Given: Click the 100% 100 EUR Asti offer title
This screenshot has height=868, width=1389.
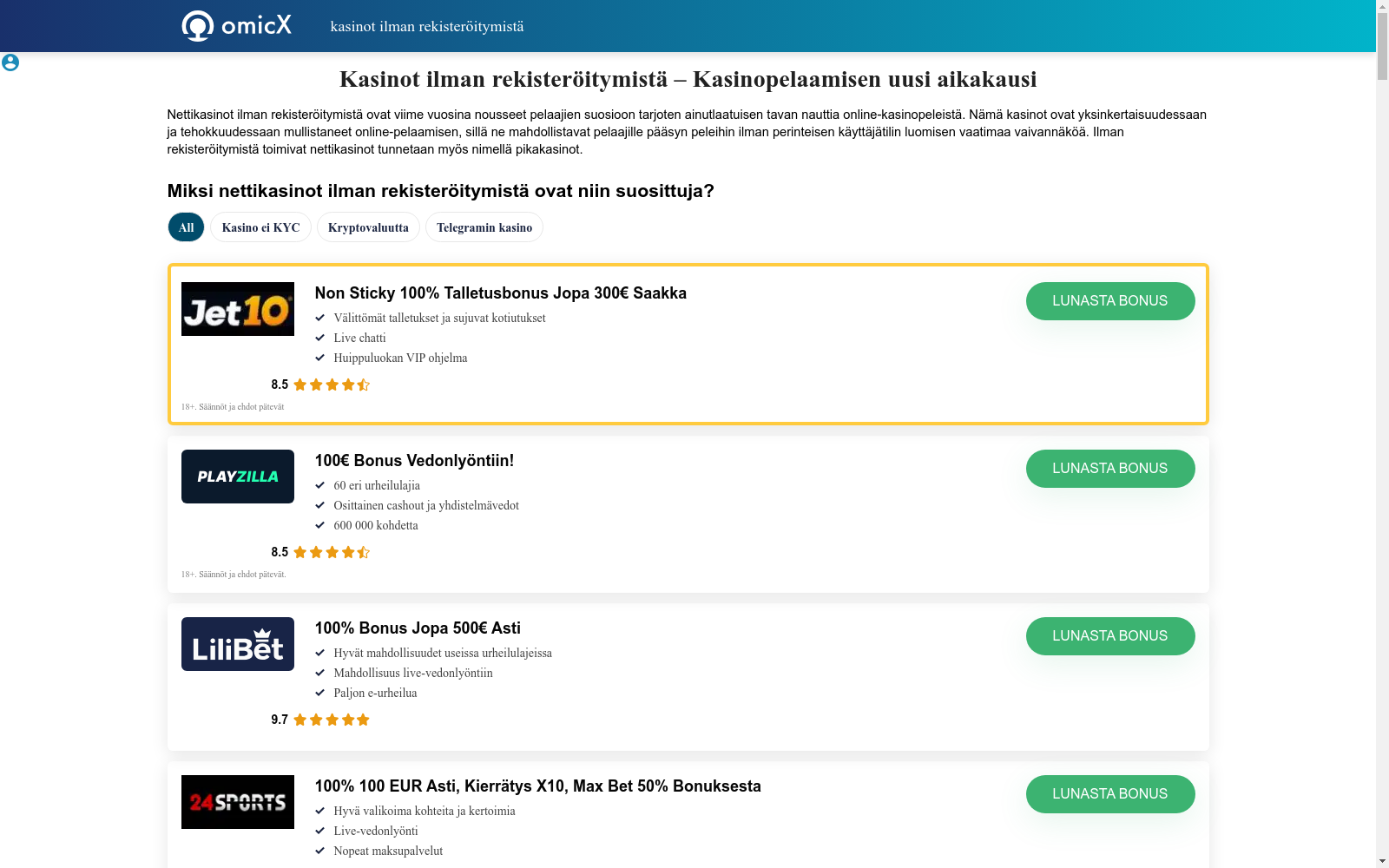Looking at the screenshot, I should coord(538,786).
